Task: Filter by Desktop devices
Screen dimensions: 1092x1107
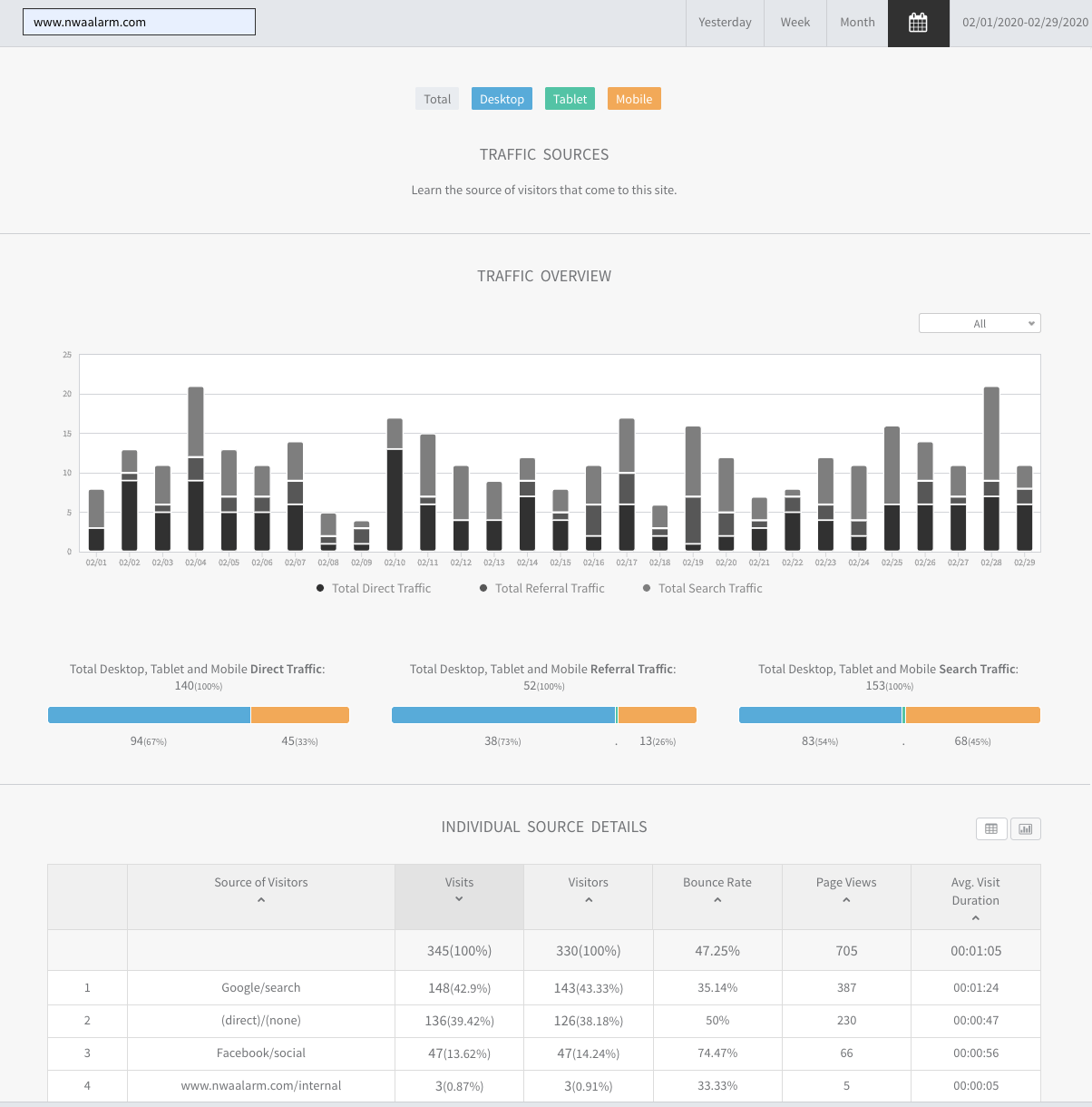Action: pos(502,99)
